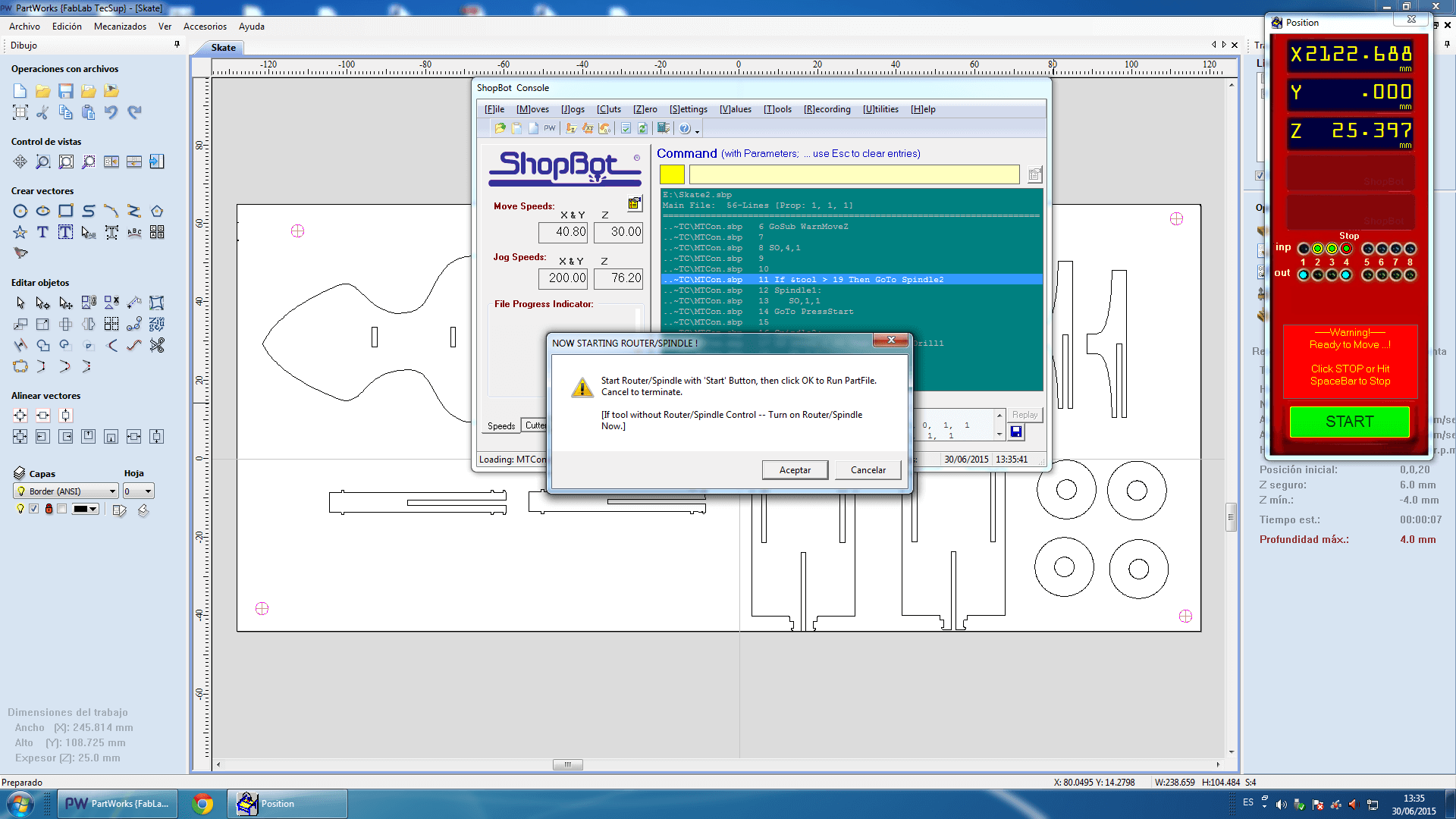Toggle the layer visibility checkbox in Capas
The height and width of the screenshot is (819, 1456).
[33, 509]
